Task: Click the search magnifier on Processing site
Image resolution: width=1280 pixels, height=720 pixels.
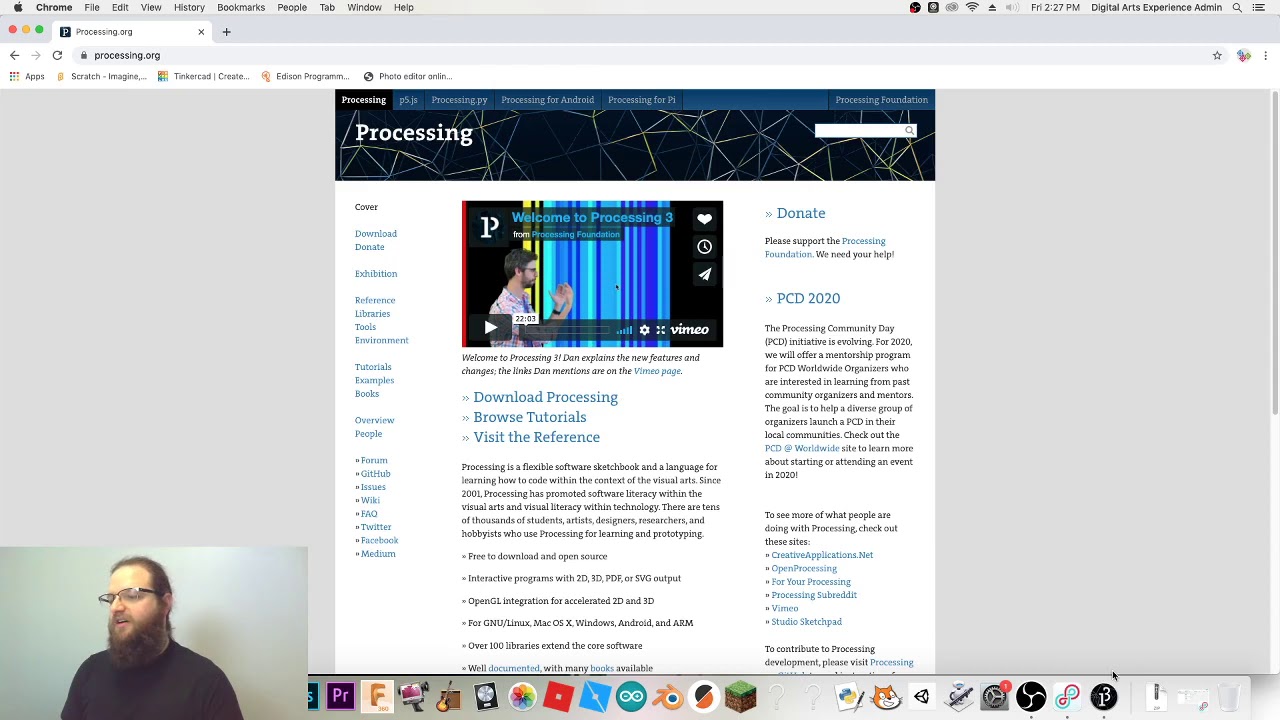Action: (909, 131)
